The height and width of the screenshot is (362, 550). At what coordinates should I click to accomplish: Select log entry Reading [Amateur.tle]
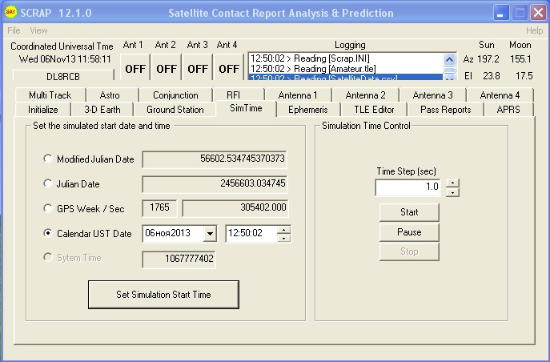[346, 68]
